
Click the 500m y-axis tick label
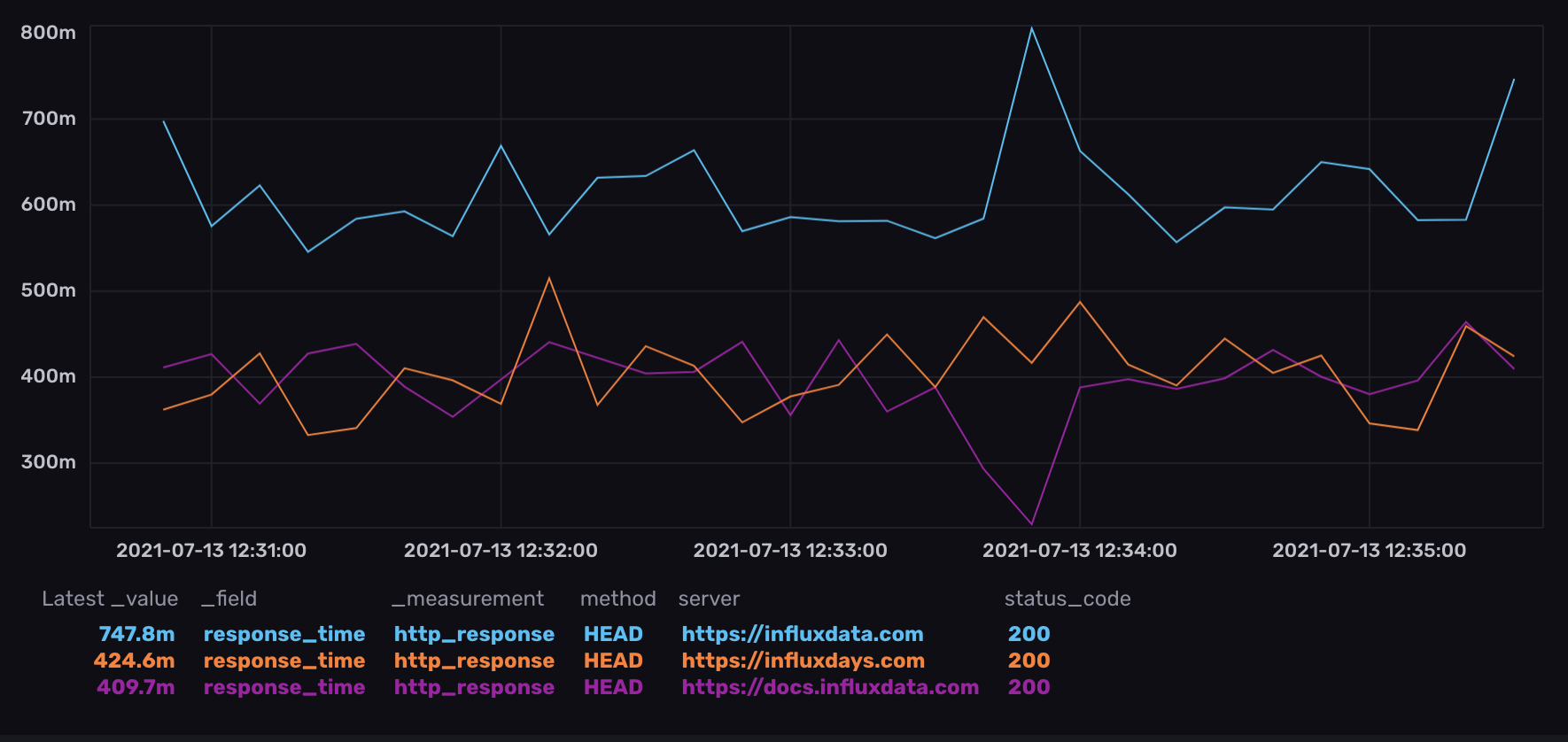(x=49, y=290)
